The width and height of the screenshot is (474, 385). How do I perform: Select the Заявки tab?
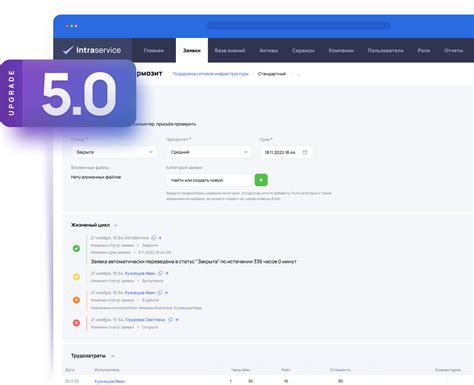(x=192, y=51)
